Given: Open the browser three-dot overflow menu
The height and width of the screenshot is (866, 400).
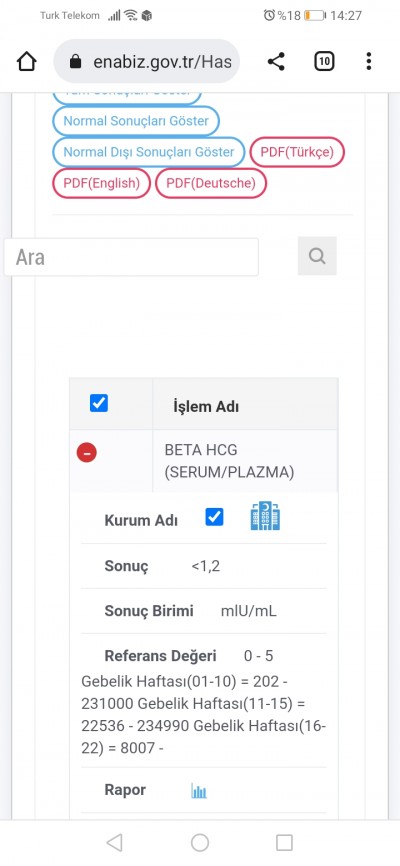Looking at the screenshot, I should (x=369, y=61).
